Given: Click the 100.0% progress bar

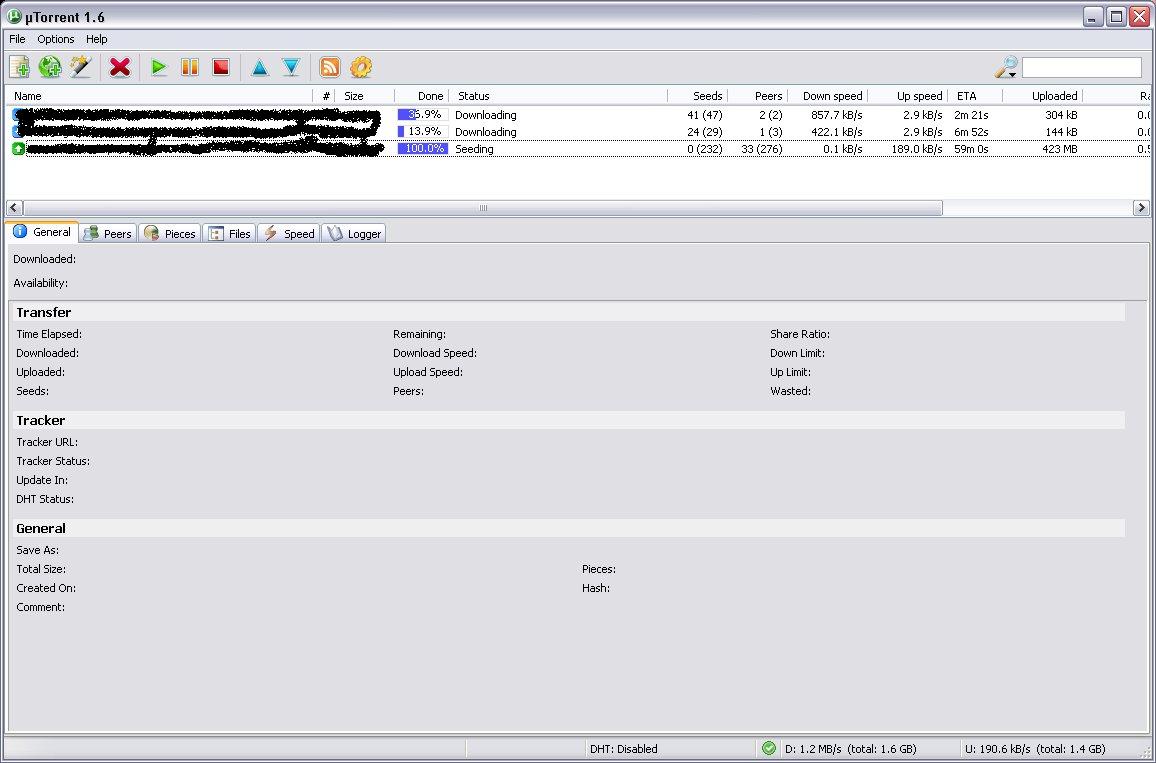Looking at the screenshot, I should (422, 149).
